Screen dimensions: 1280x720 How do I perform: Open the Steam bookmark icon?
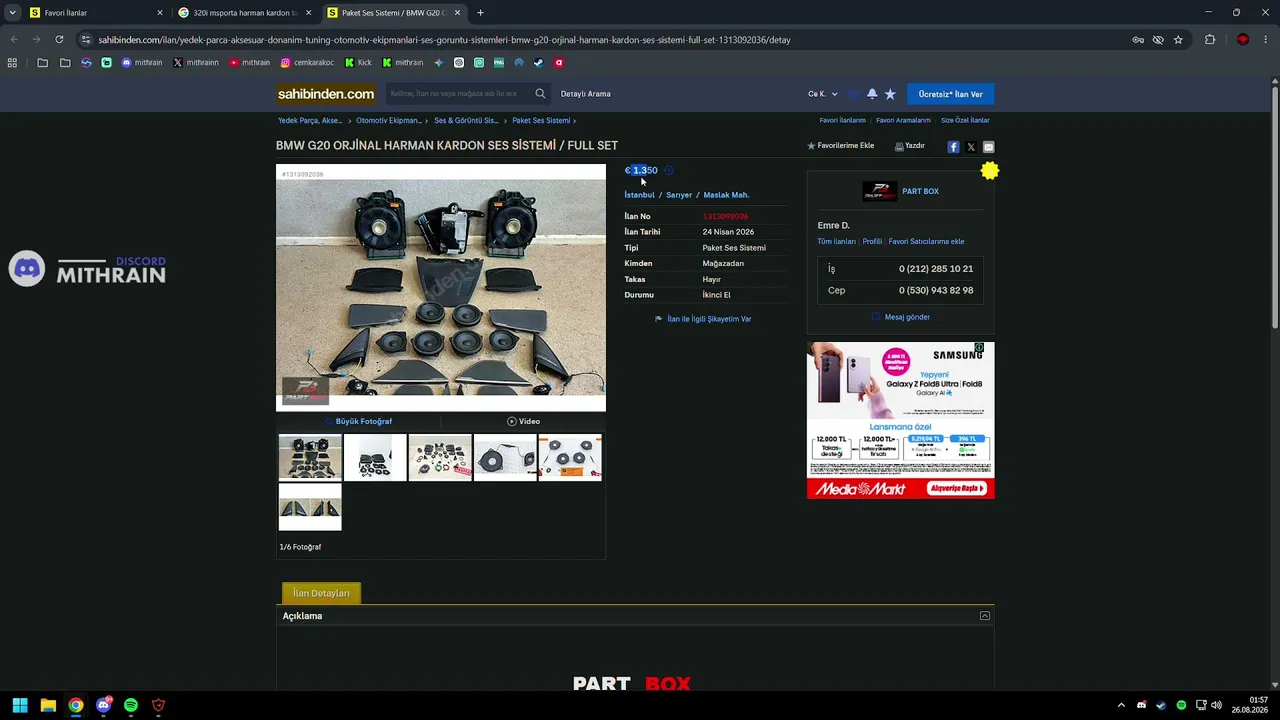tap(538, 62)
